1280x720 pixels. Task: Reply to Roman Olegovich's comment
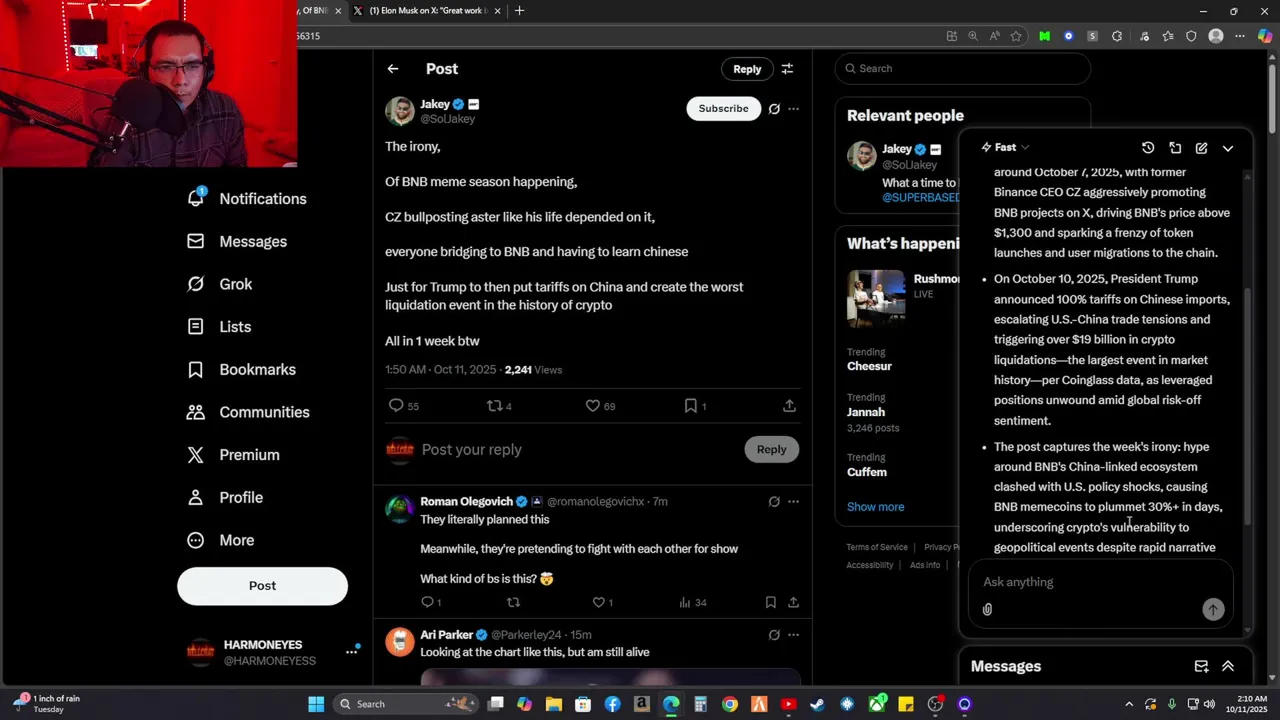pos(427,602)
